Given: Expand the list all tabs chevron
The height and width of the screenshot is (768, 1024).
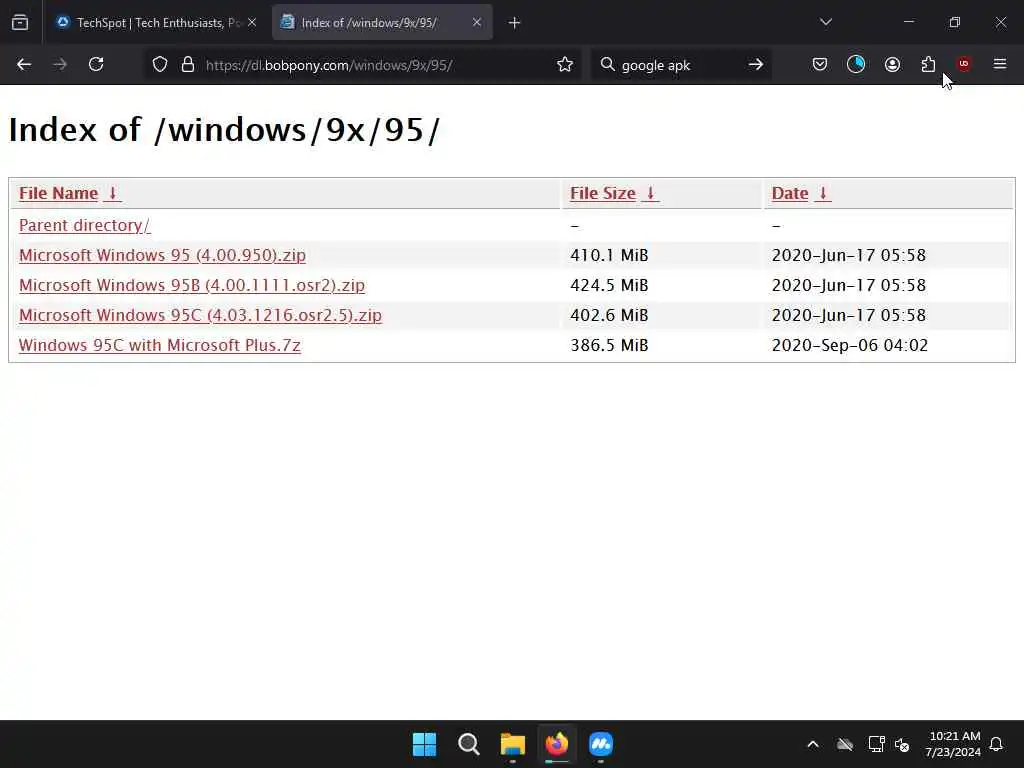Looking at the screenshot, I should pyautogui.click(x=825, y=22).
